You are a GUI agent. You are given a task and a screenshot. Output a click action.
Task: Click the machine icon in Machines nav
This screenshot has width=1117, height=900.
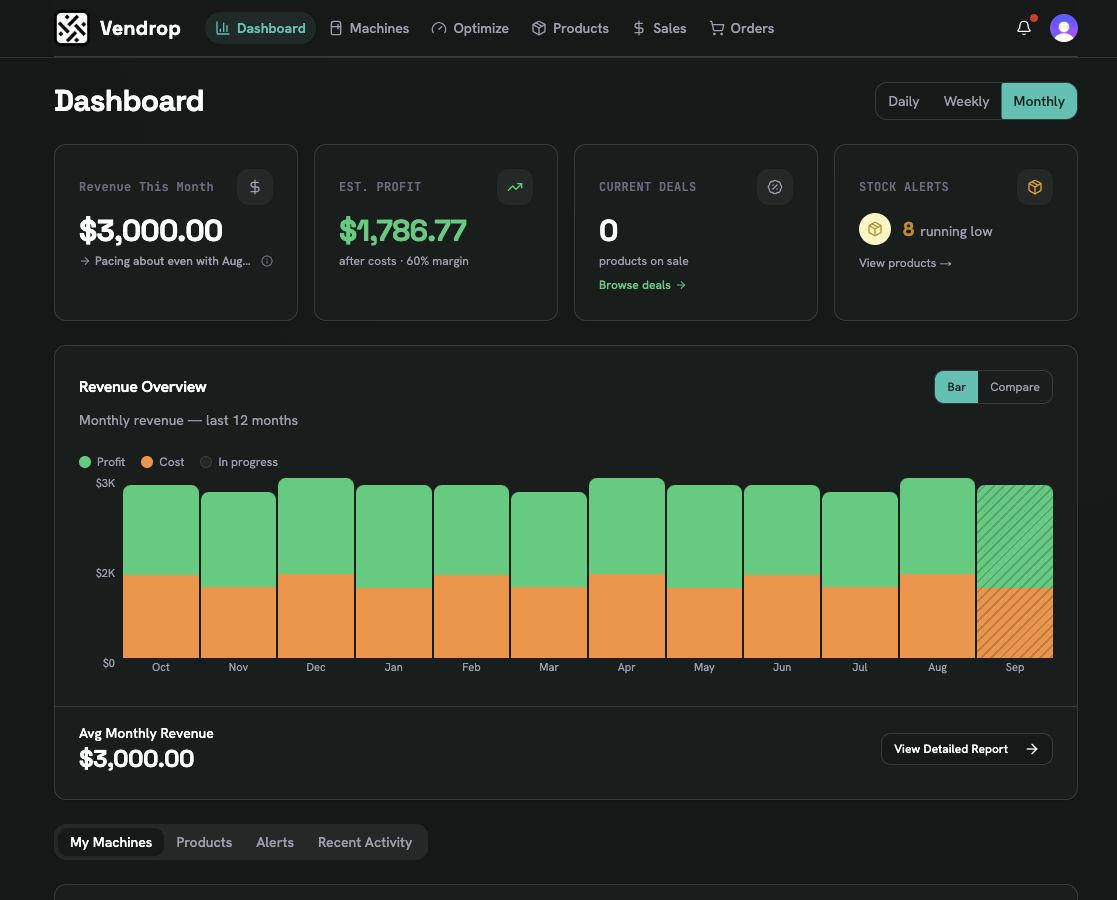click(336, 28)
